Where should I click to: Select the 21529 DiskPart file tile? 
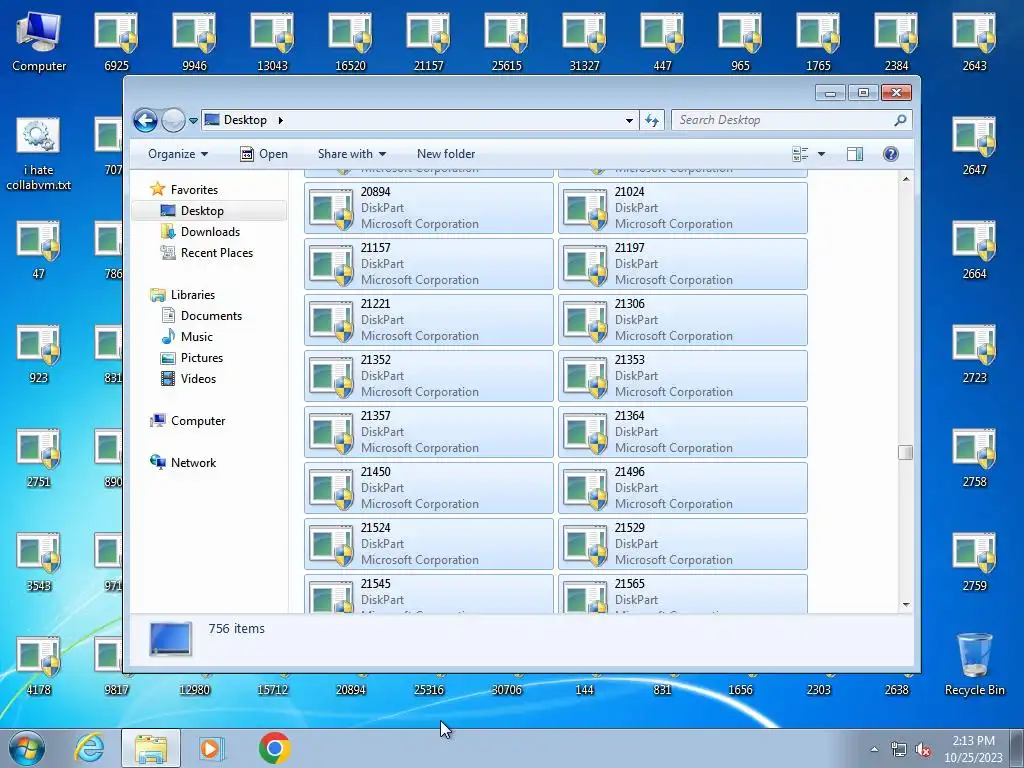pyautogui.click(x=682, y=544)
